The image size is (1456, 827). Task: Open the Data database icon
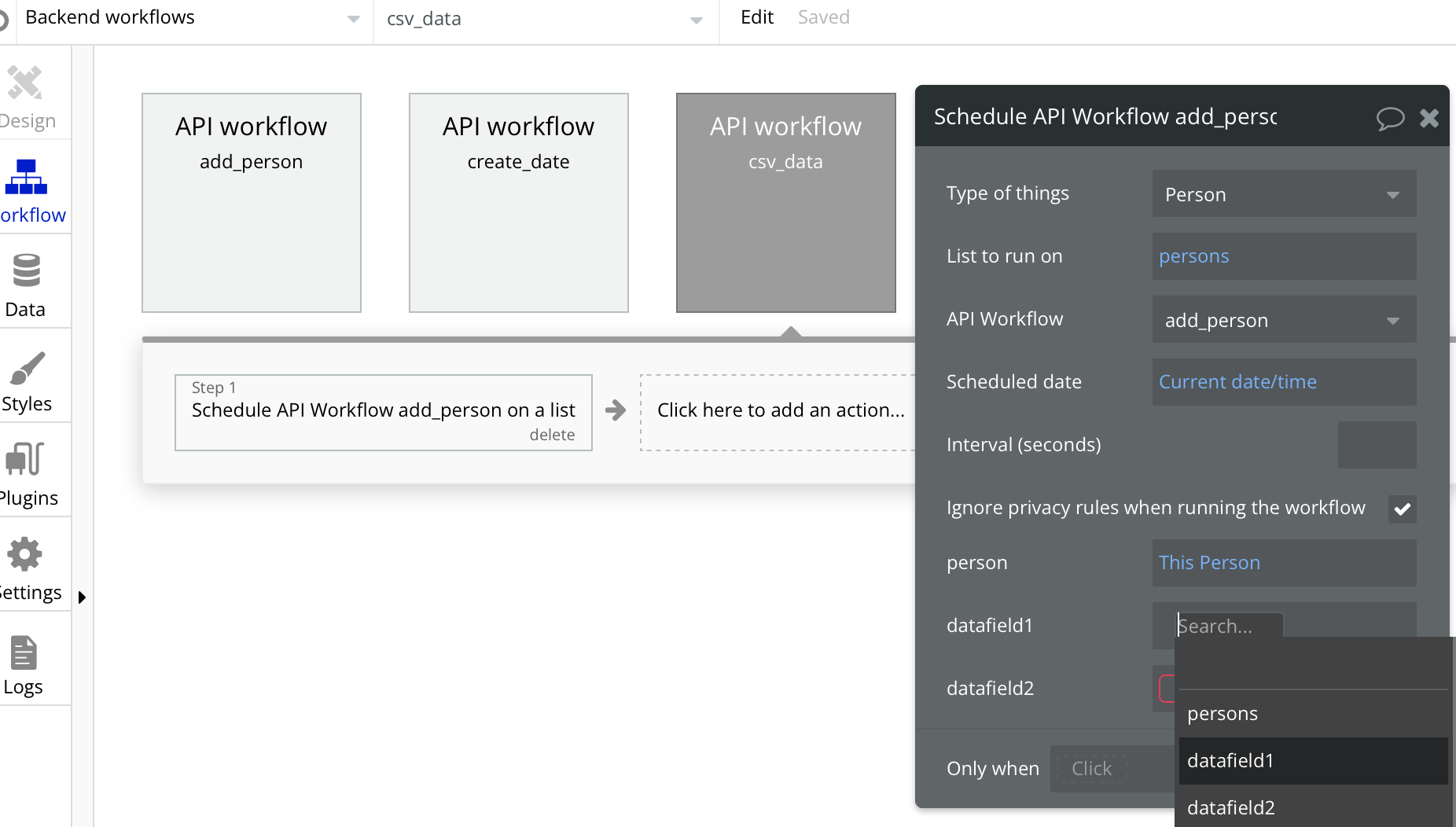pyautogui.click(x=26, y=271)
